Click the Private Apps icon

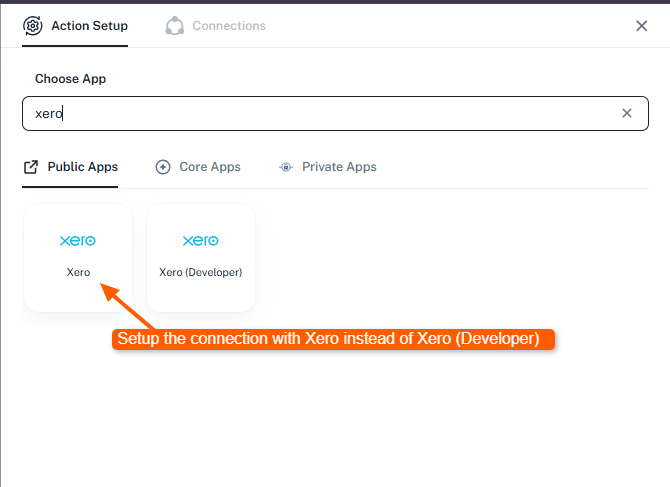tap(286, 167)
